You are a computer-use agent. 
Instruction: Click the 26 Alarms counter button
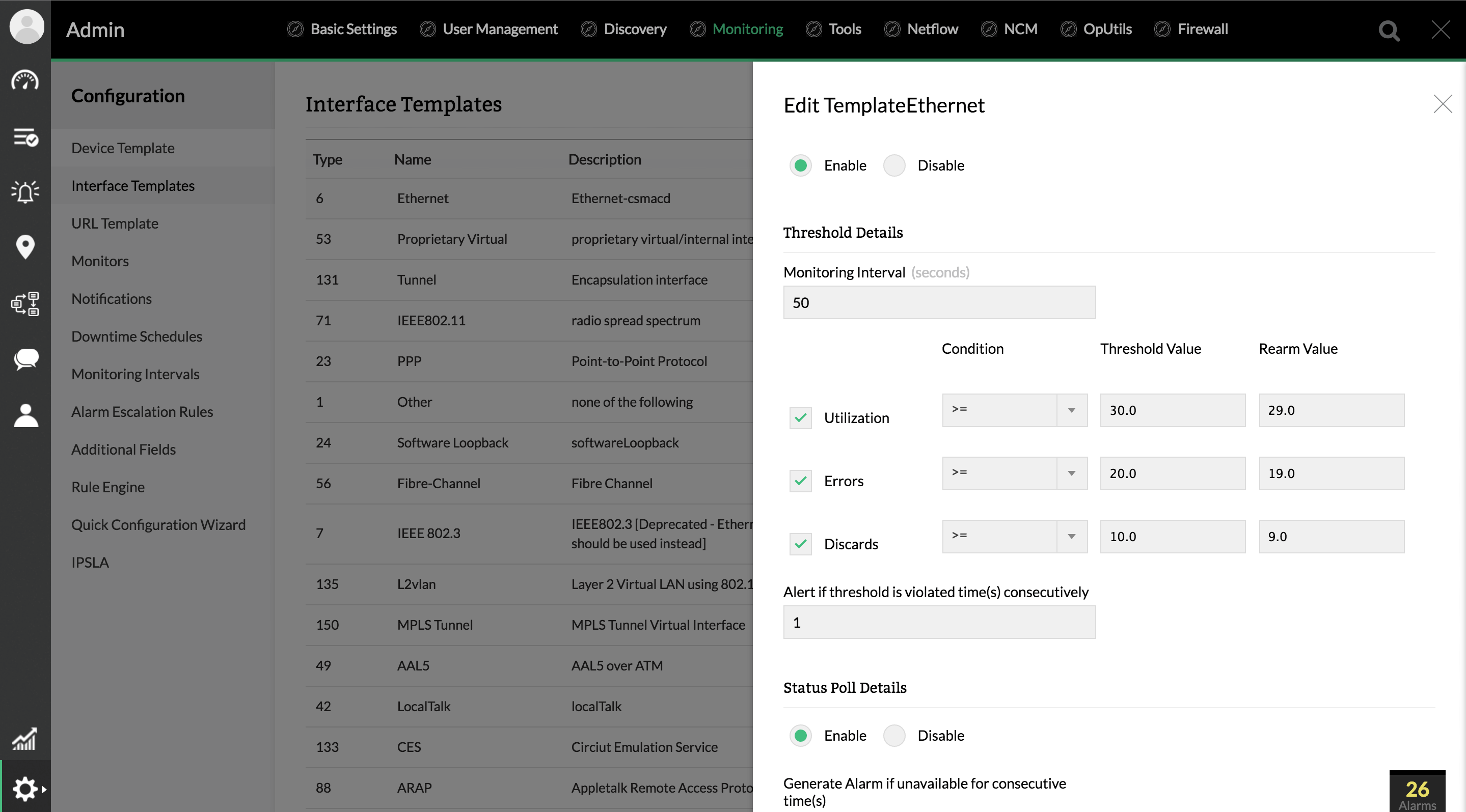[1417, 792]
